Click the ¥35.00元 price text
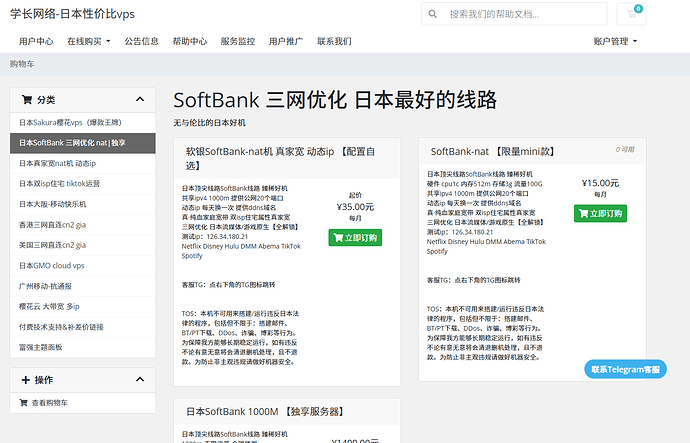The height and width of the screenshot is (443, 690). pos(355,207)
